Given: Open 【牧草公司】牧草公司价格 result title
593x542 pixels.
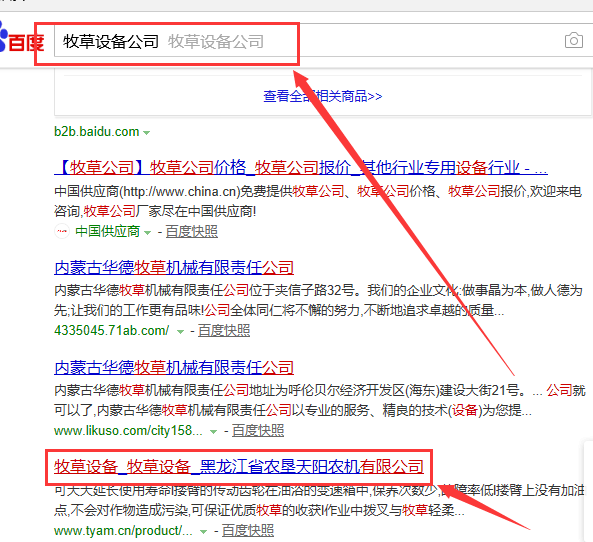Looking at the screenshot, I should pyautogui.click(x=301, y=167).
